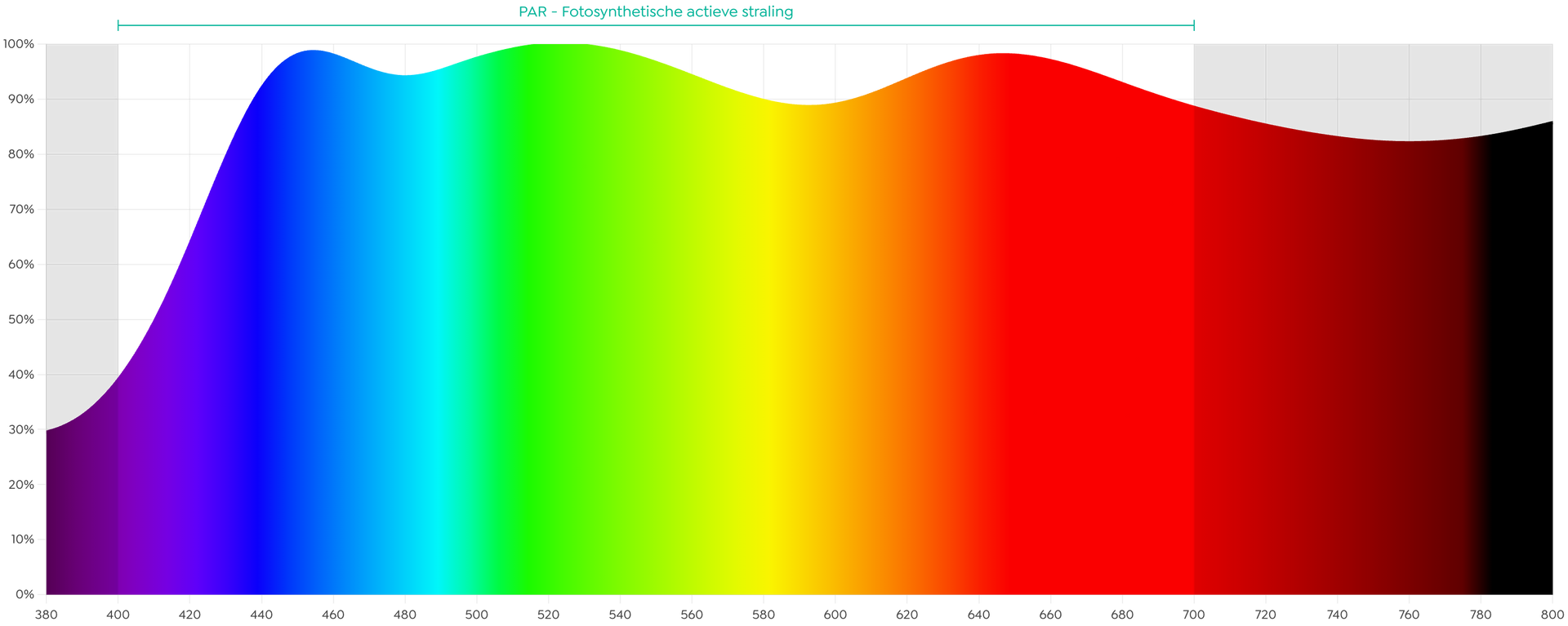Click the 420 wavelength axis label
The image size is (1568, 626).
coord(190,614)
